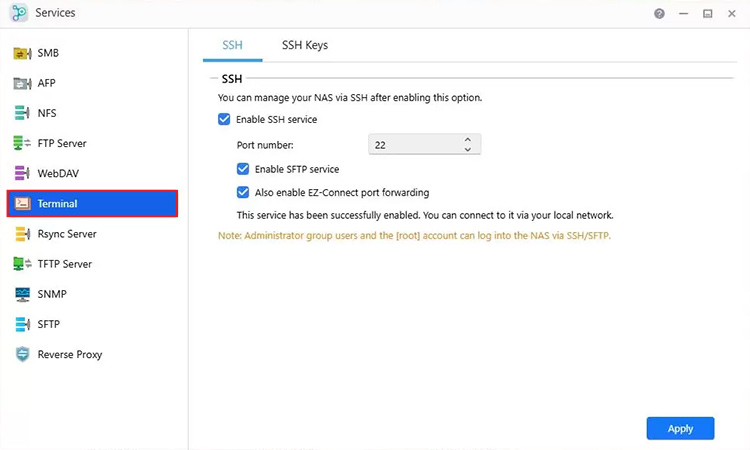The width and height of the screenshot is (750, 450).
Task: Click the 'manage your NAS via SSH' description
Action: pos(350,98)
